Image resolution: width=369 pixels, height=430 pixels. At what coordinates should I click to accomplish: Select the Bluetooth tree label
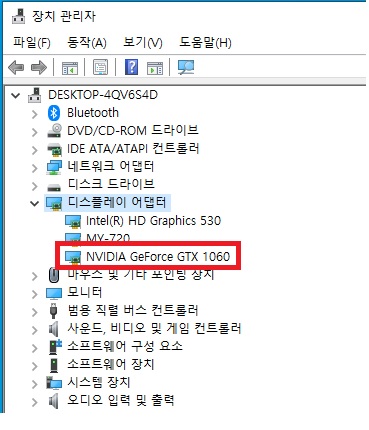93,113
